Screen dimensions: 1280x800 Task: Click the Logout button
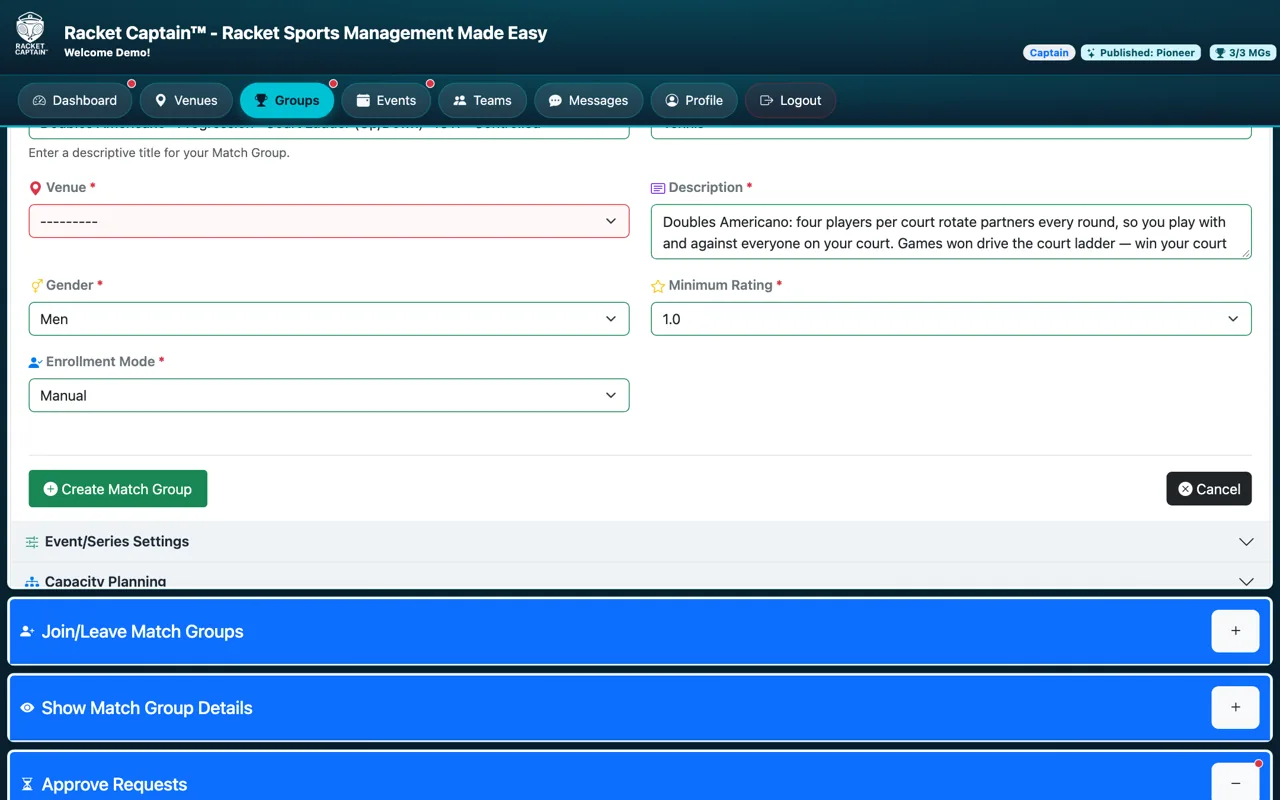pyautogui.click(x=791, y=100)
